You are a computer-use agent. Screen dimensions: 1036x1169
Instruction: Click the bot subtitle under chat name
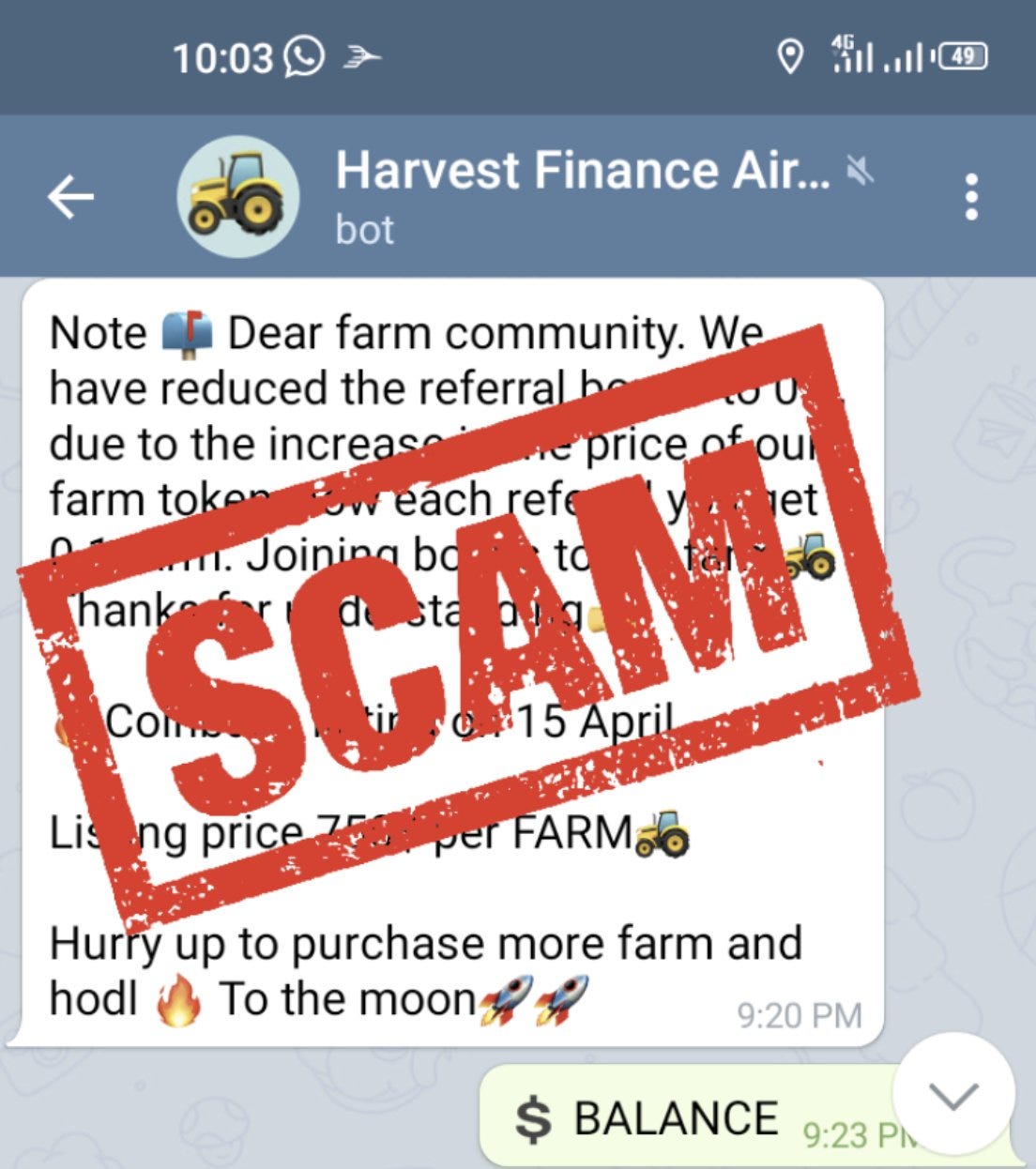365,230
